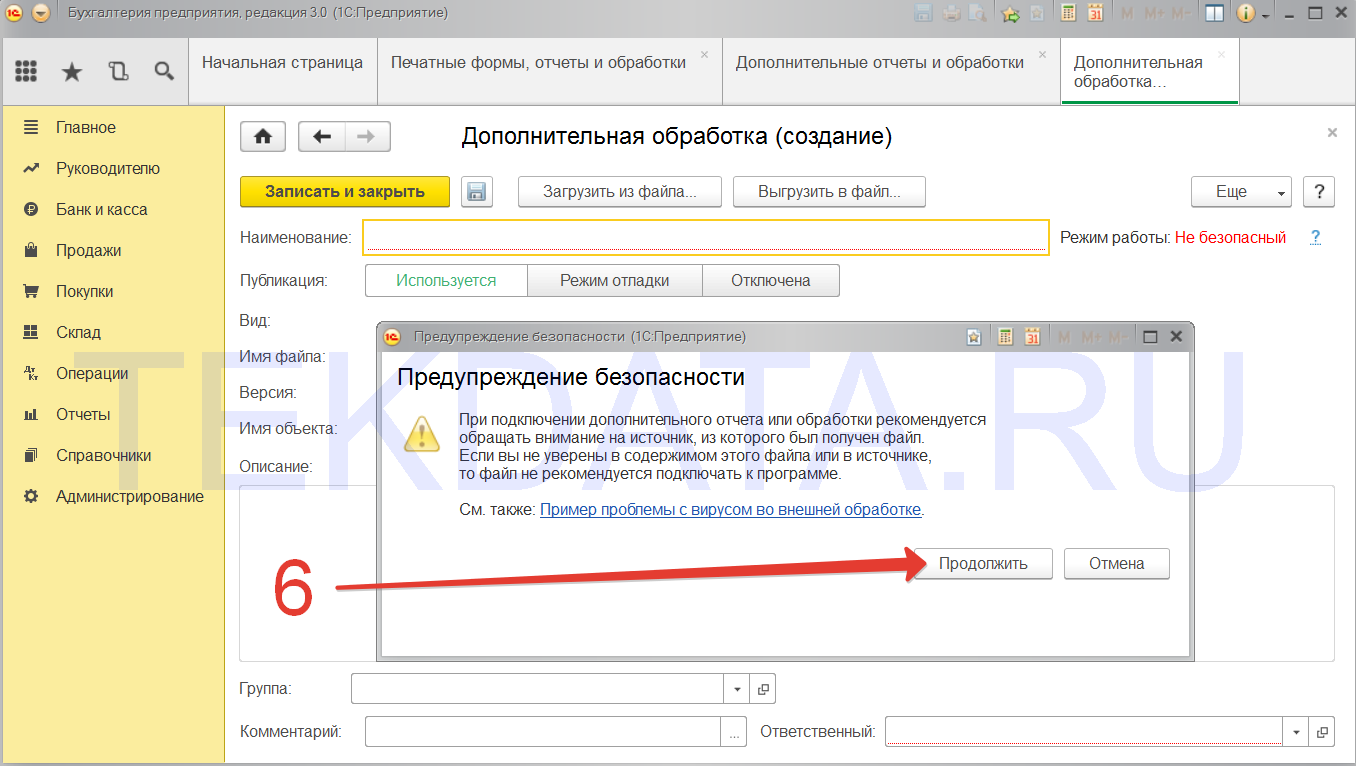The height and width of the screenshot is (766, 1356).
Task: Open calculator icon in dialog title bar
Action: point(1006,337)
